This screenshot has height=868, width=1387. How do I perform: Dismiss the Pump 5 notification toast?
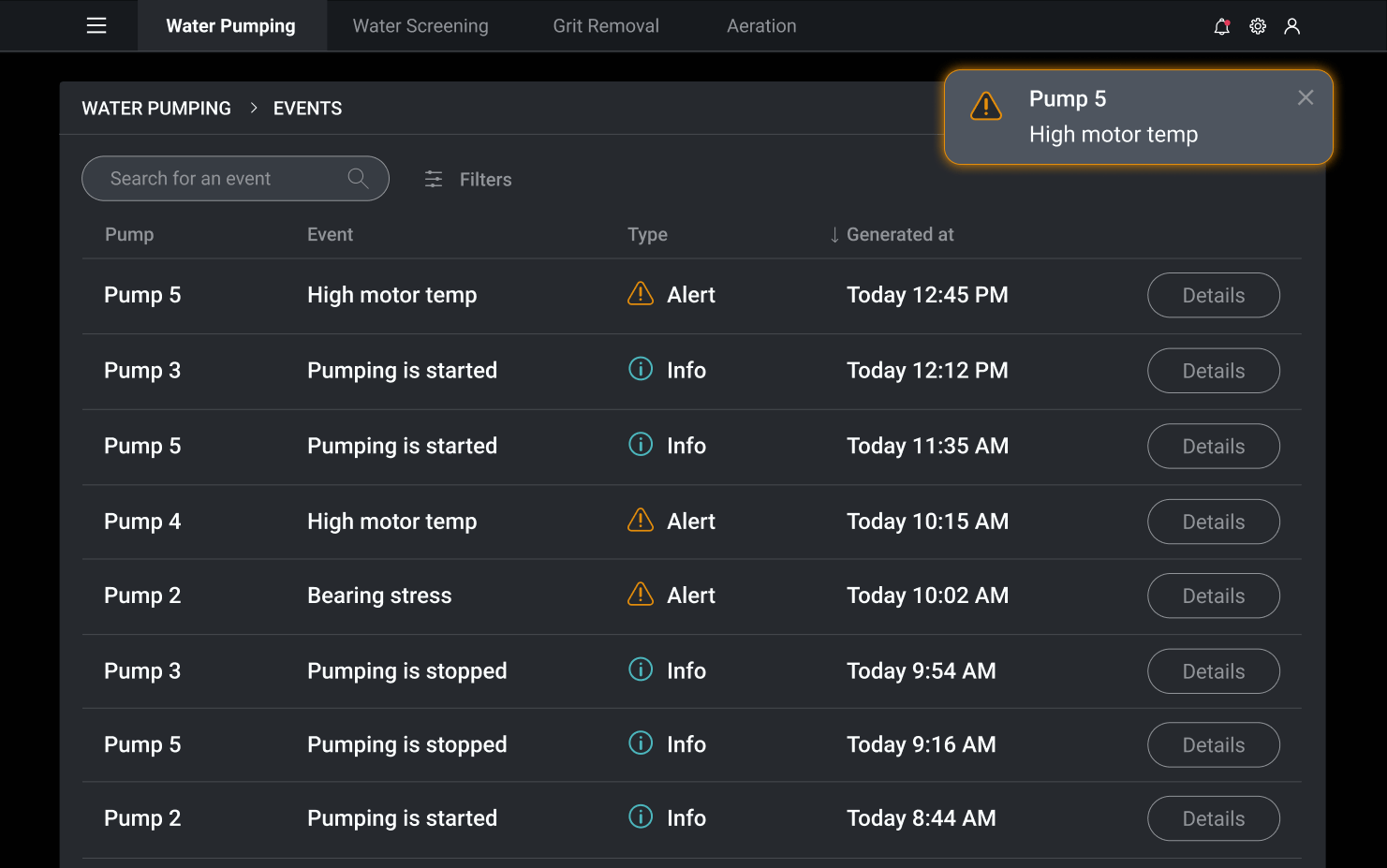tap(1306, 97)
